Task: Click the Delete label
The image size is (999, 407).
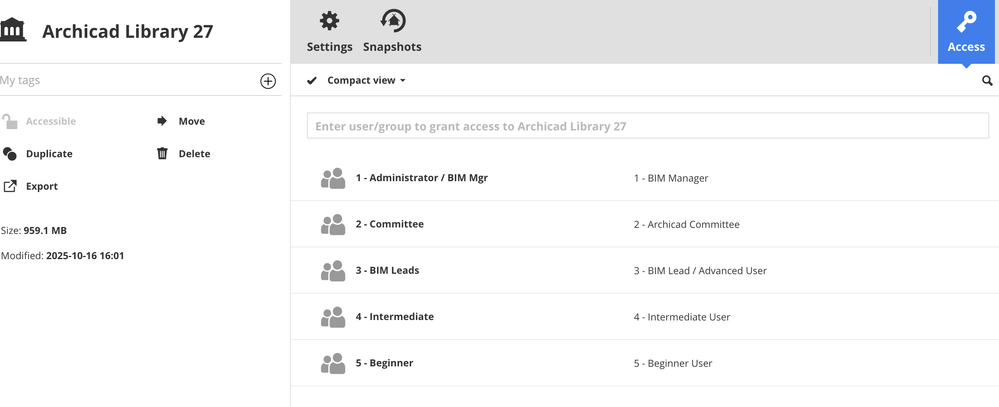Action: [x=194, y=154]
